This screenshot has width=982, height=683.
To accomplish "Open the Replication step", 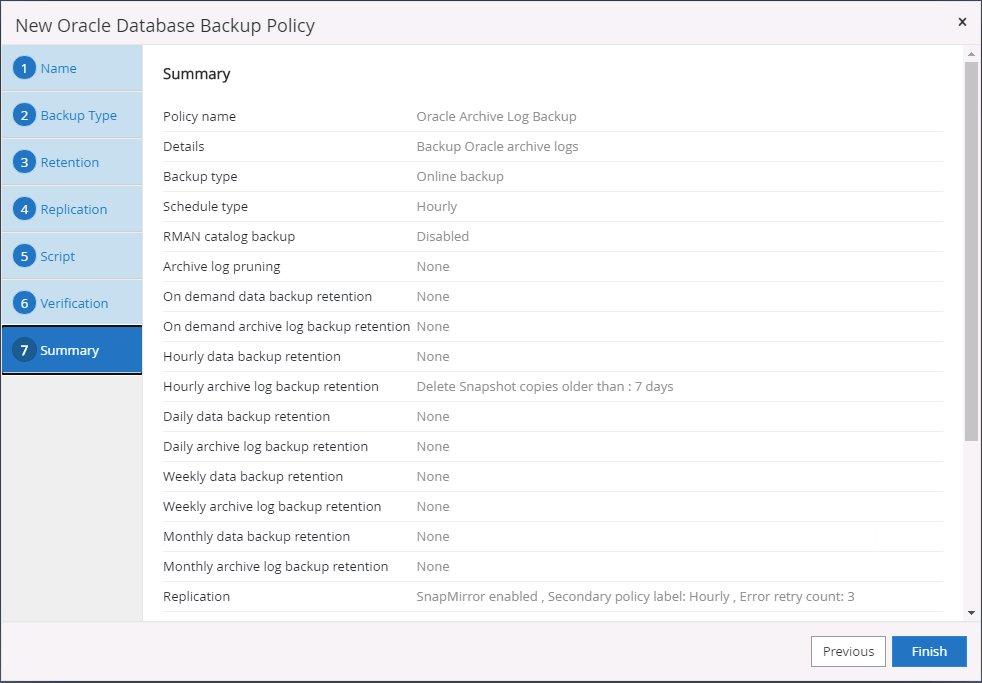I will (73, 209).
